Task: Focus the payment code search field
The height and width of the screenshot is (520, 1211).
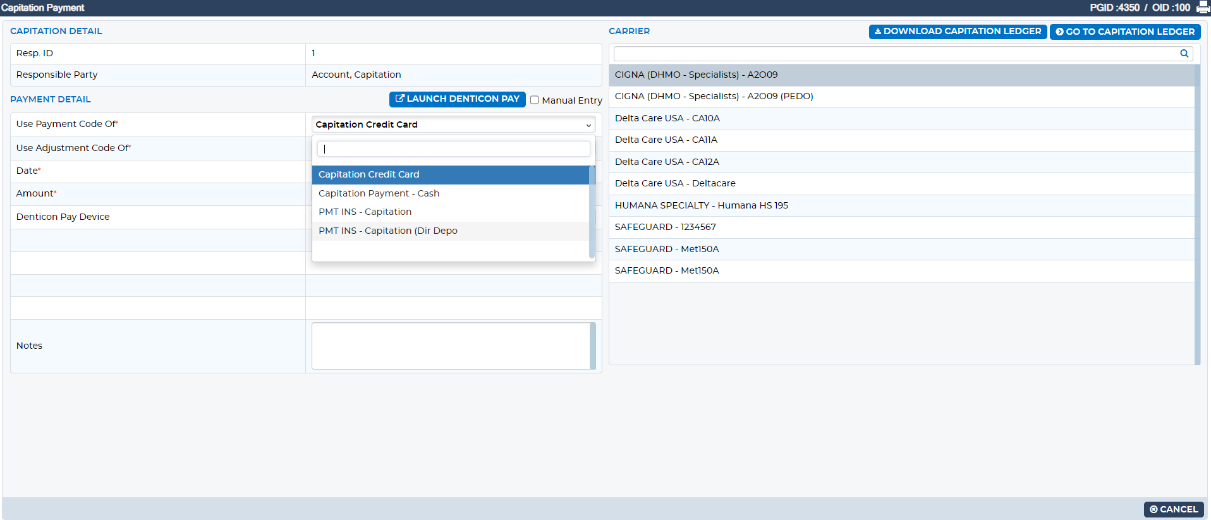Action: 453,149
